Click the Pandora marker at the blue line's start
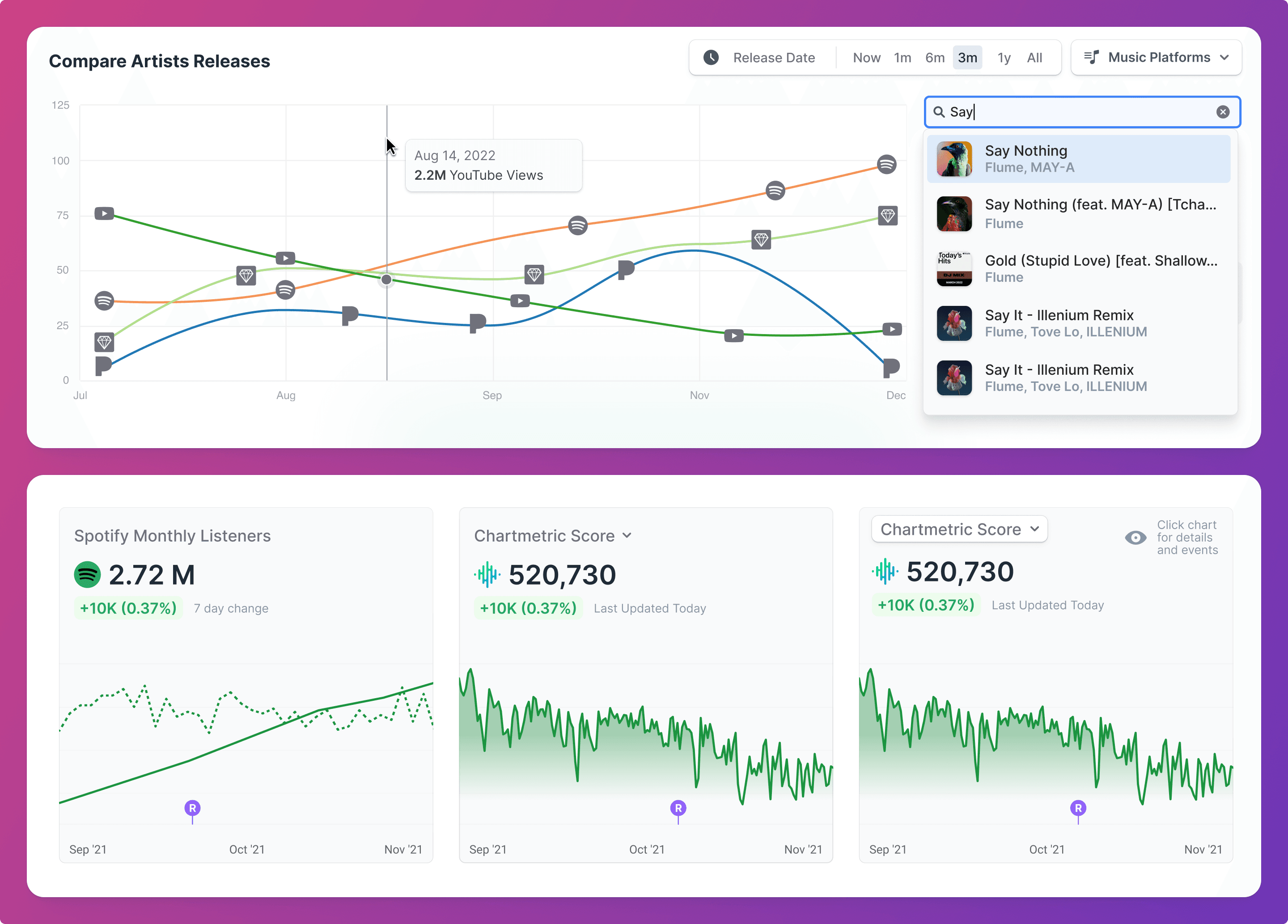The width and height of the screenshot is (1288, 924). (103, 366)
